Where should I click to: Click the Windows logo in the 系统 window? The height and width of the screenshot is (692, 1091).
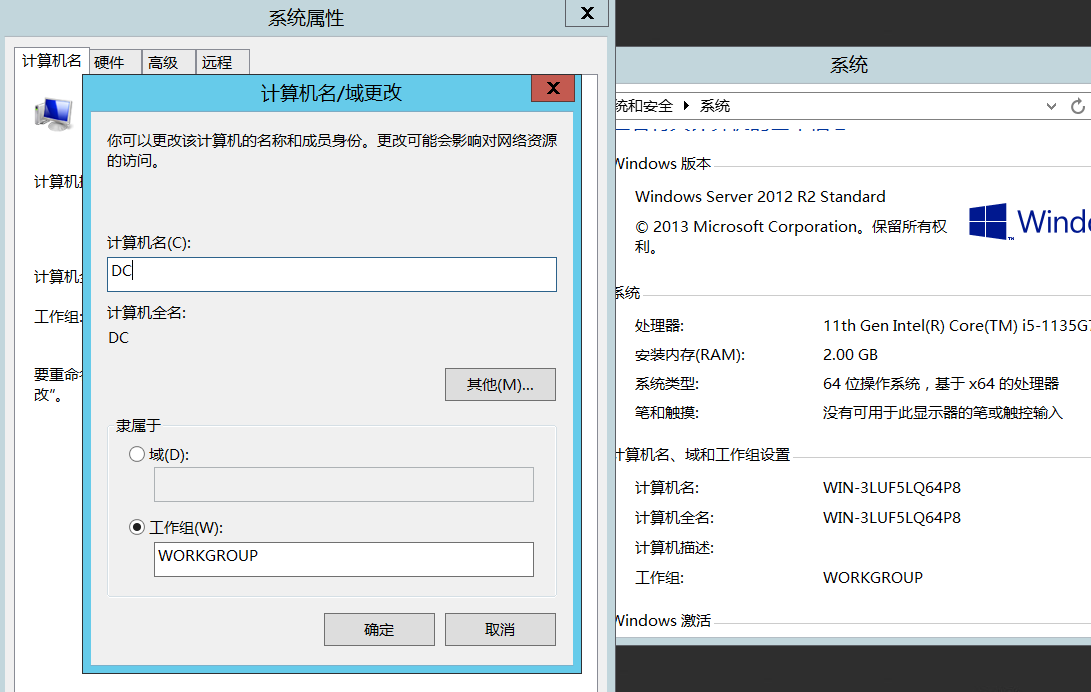click(987, 221)
